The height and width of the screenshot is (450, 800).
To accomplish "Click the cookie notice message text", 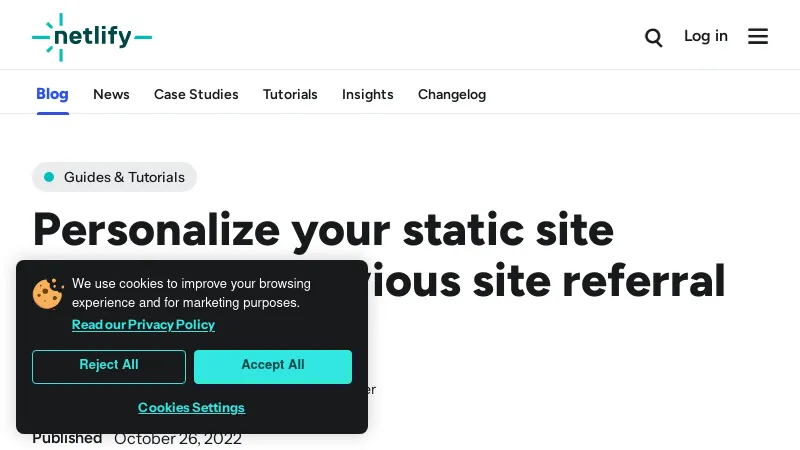I will click(191, 293).
